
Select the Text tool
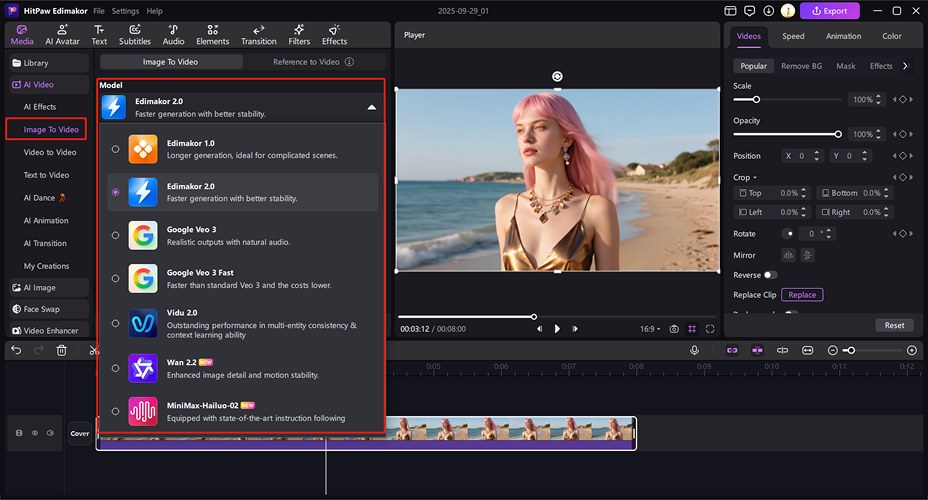pos(99,35)
